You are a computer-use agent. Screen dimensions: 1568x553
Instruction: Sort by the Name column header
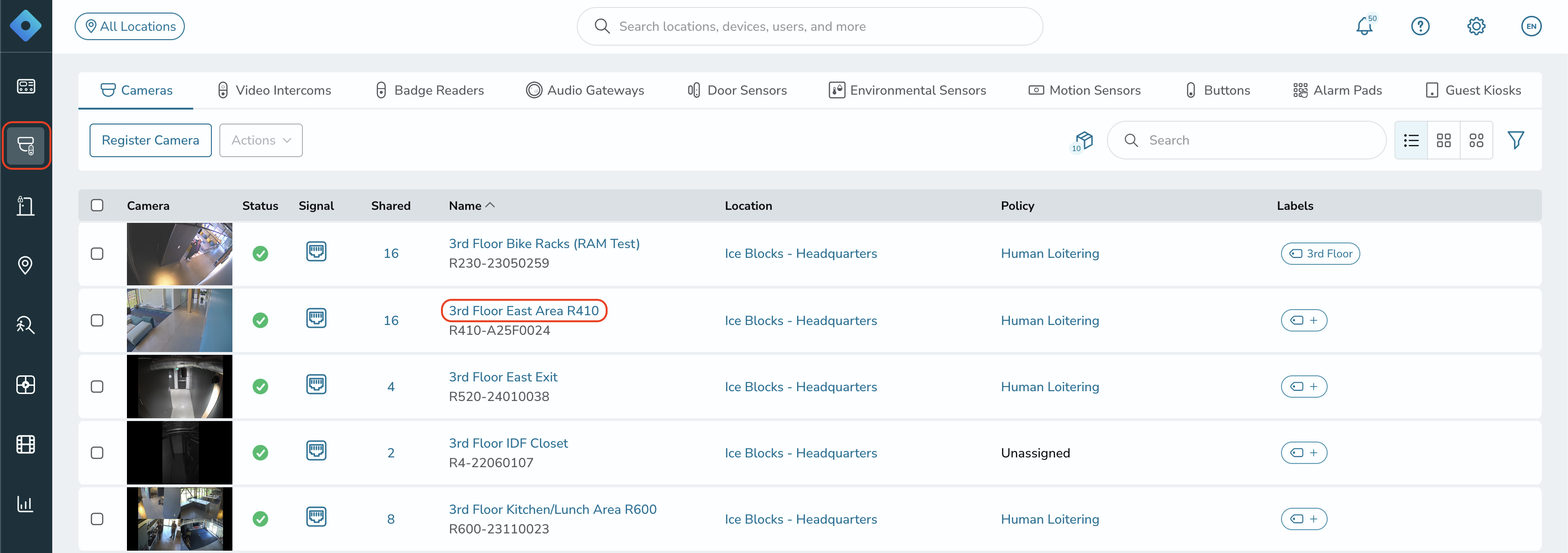(472, 206)
